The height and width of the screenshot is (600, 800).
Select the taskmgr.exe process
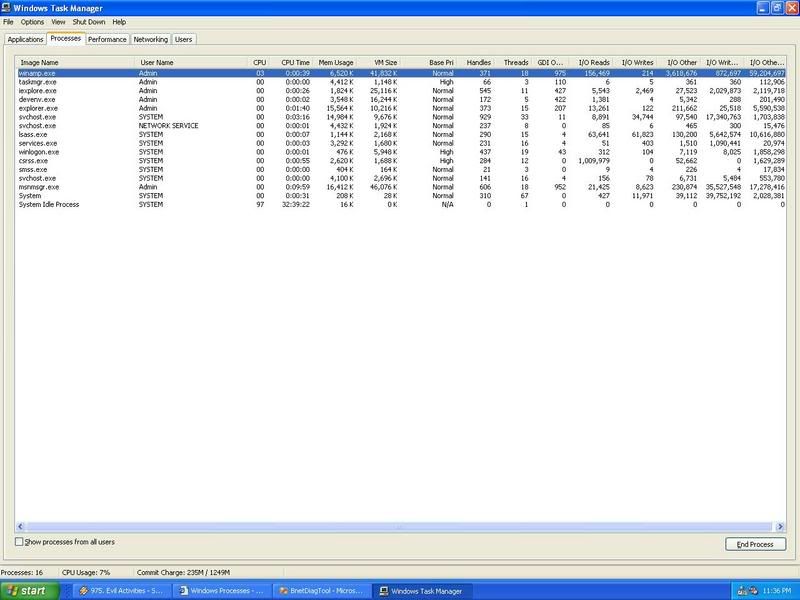pos(401,82)
